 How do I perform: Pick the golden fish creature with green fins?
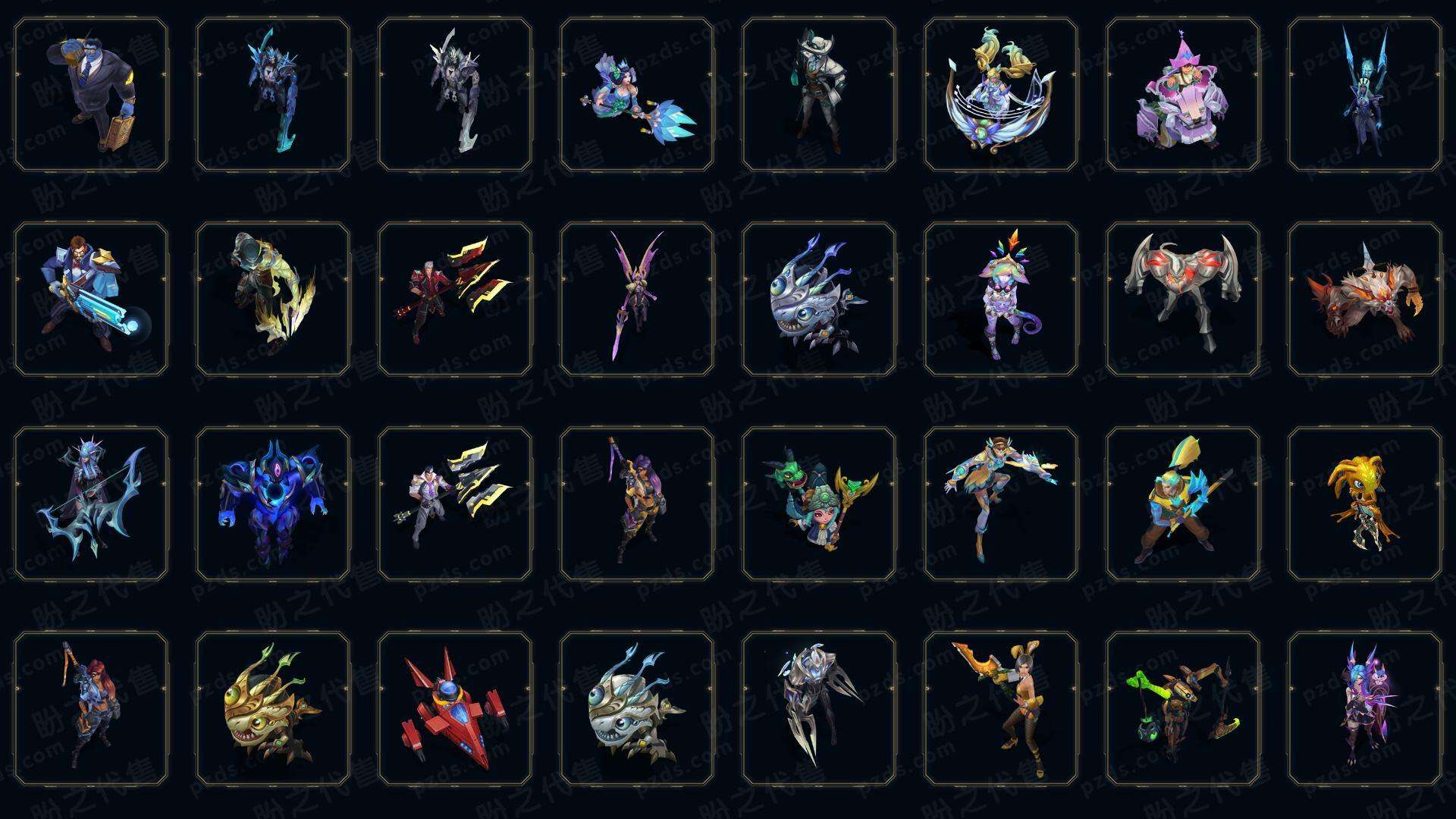(273, 708)
